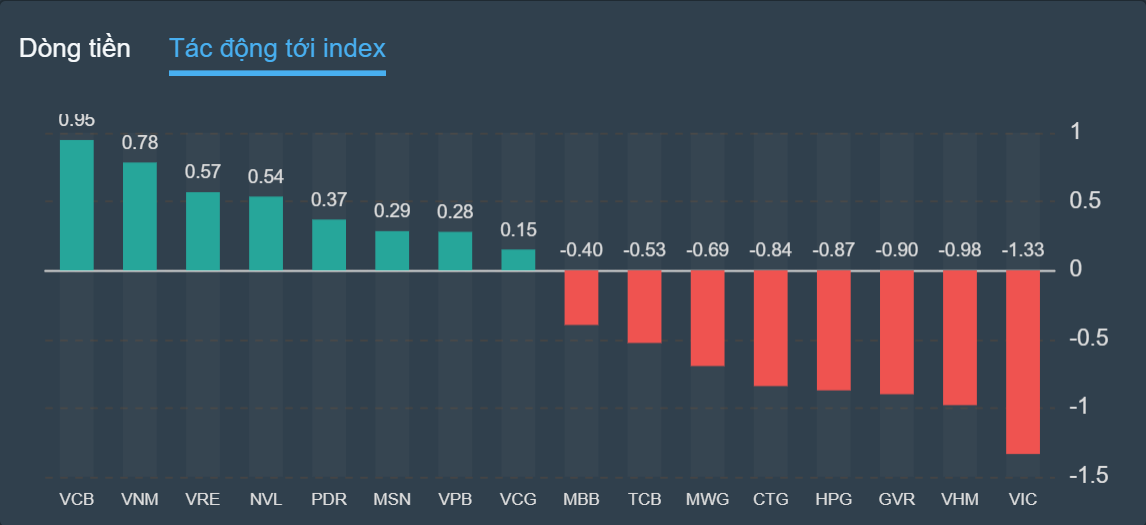Select the Tác động tới index tab
1146x525 pixels.
pos(277,49)
